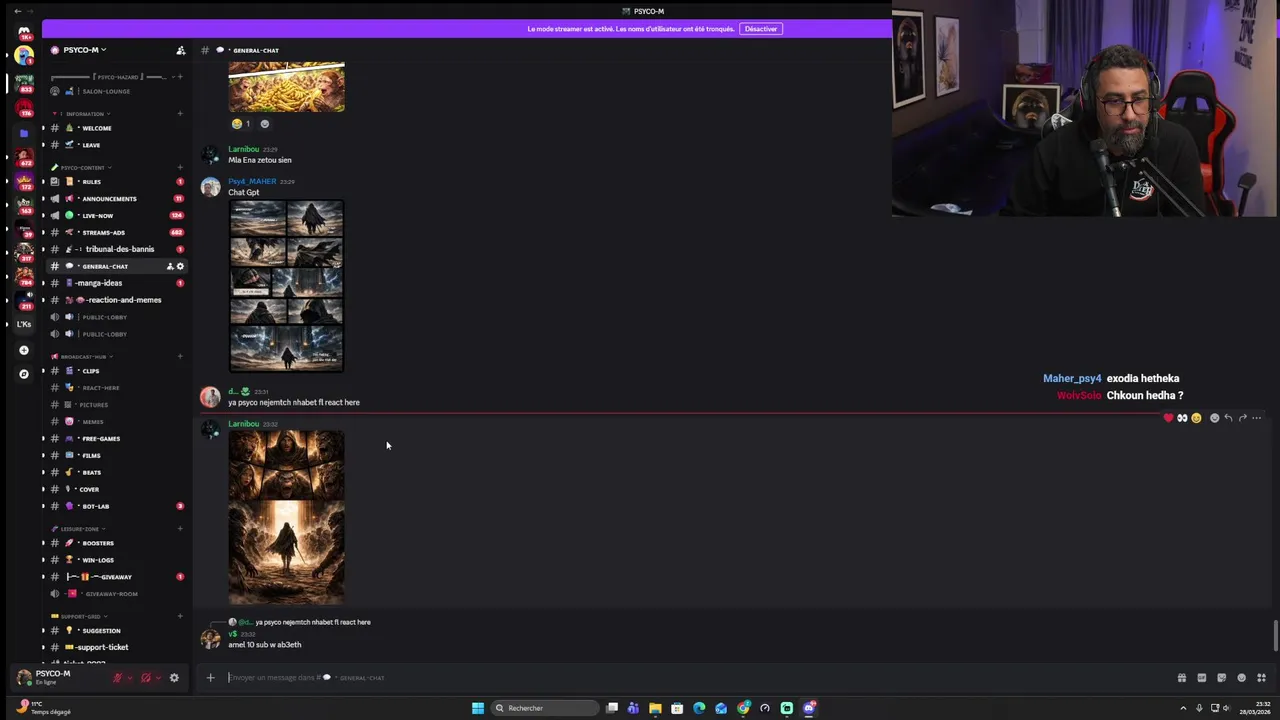
Task: Click laughing emoji reaction with count 1
Action: coord(241,124)
